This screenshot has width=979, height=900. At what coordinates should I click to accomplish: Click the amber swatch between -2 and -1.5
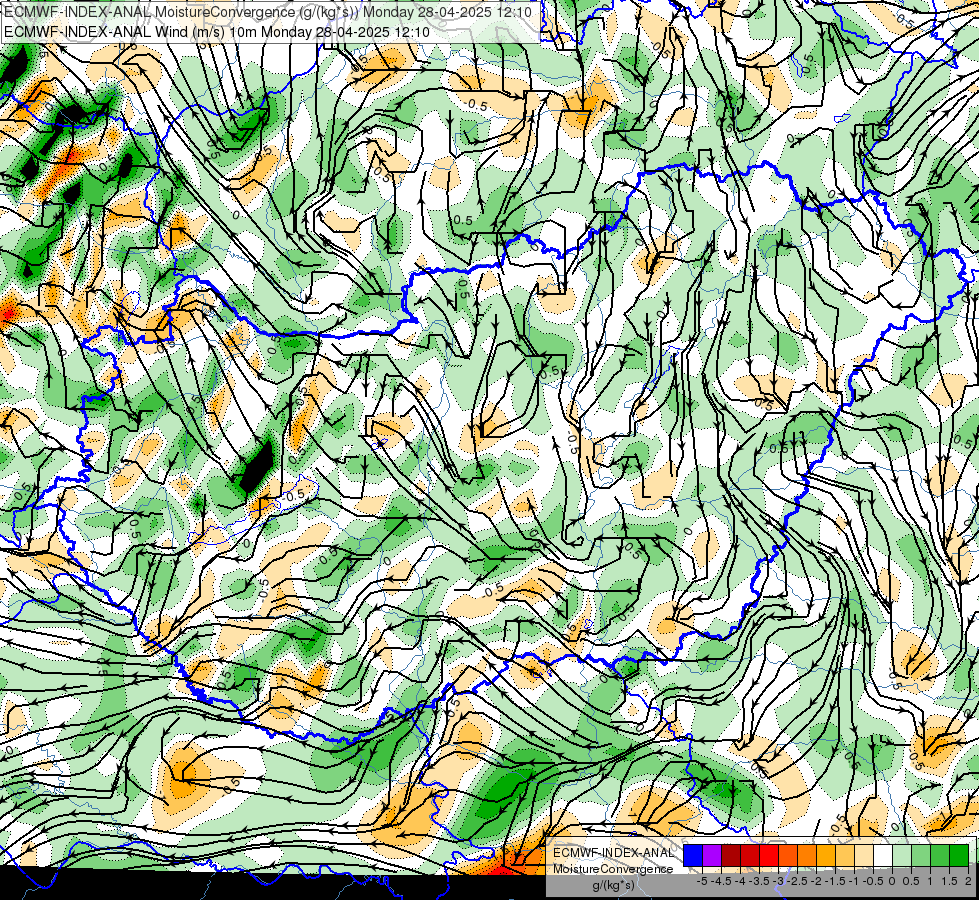[825, 856]
